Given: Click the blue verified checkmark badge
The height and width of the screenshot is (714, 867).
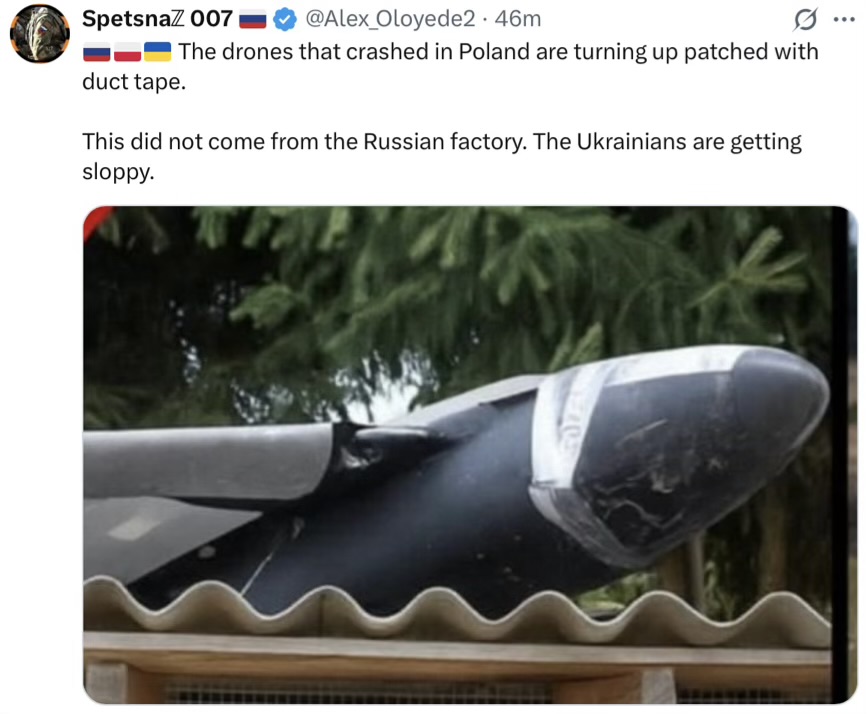Looking at the screenshot, I should [285, 20].
